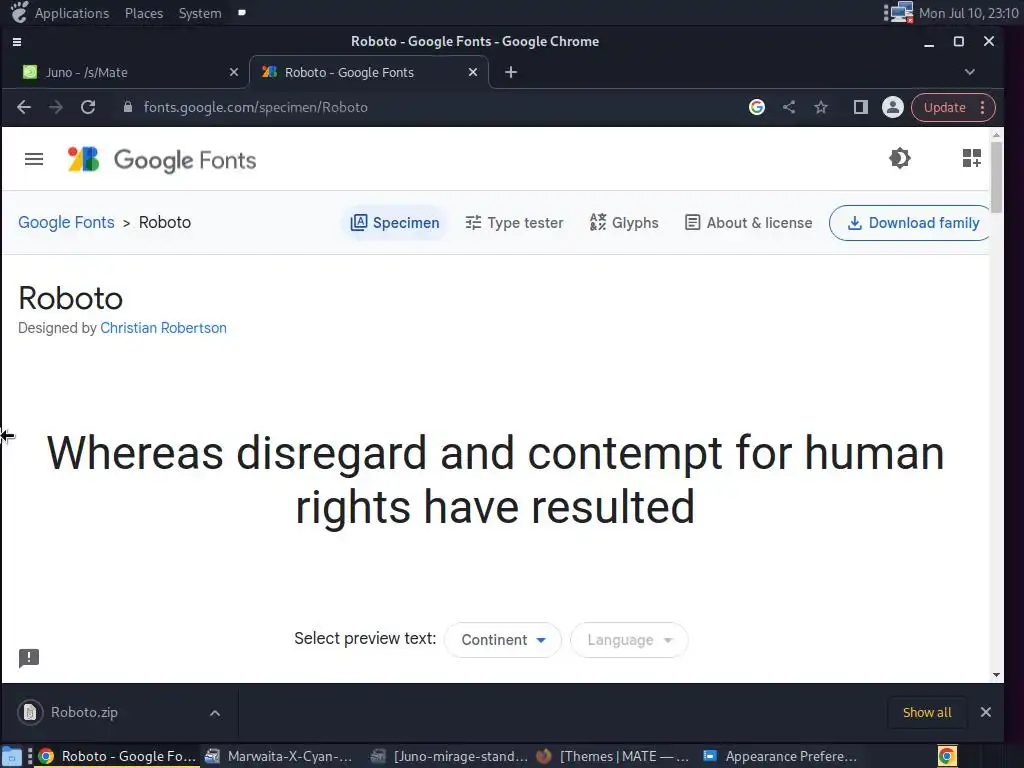Image resolution: width=1024 pixels, height=768 pixels.
Task: Expand the Language dropdown
Action: [629, 640]
